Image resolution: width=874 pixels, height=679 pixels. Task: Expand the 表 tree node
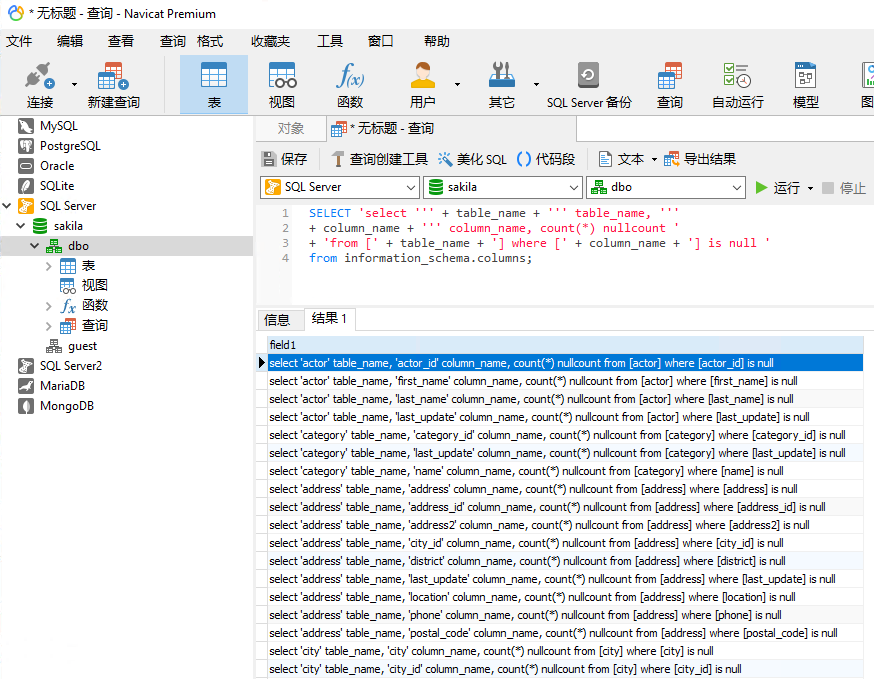[48, 266]
